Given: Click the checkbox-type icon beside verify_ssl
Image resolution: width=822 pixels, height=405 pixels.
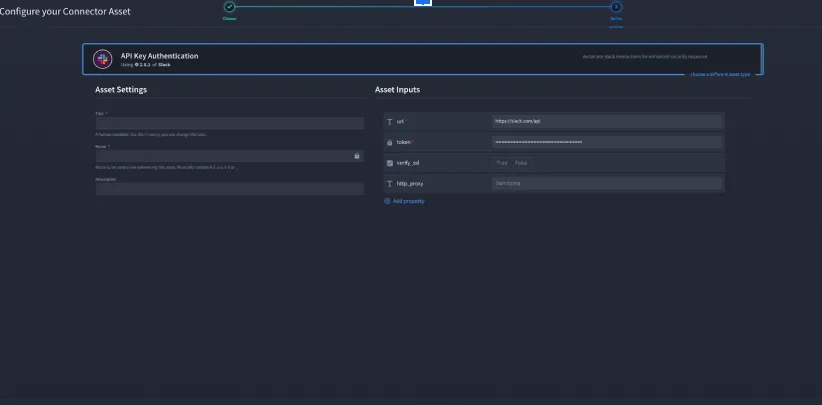Looking at the screenshot, I should (x=390, y=163).
